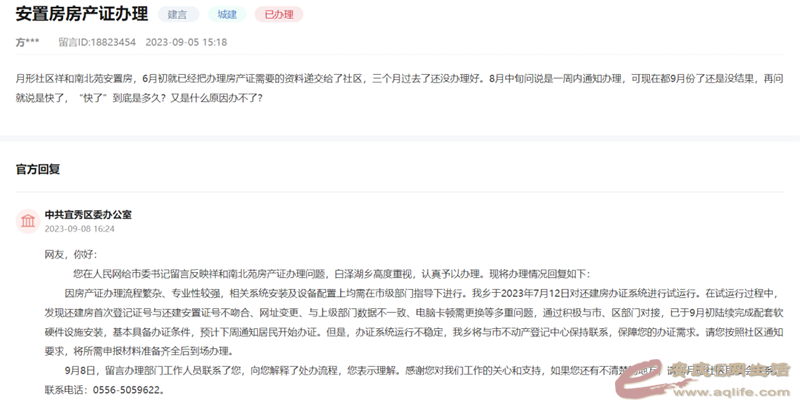Open the 中共宜秀区委办公室 responder name
This screenshot has height=405, width=800.
(x=88, y=214)
